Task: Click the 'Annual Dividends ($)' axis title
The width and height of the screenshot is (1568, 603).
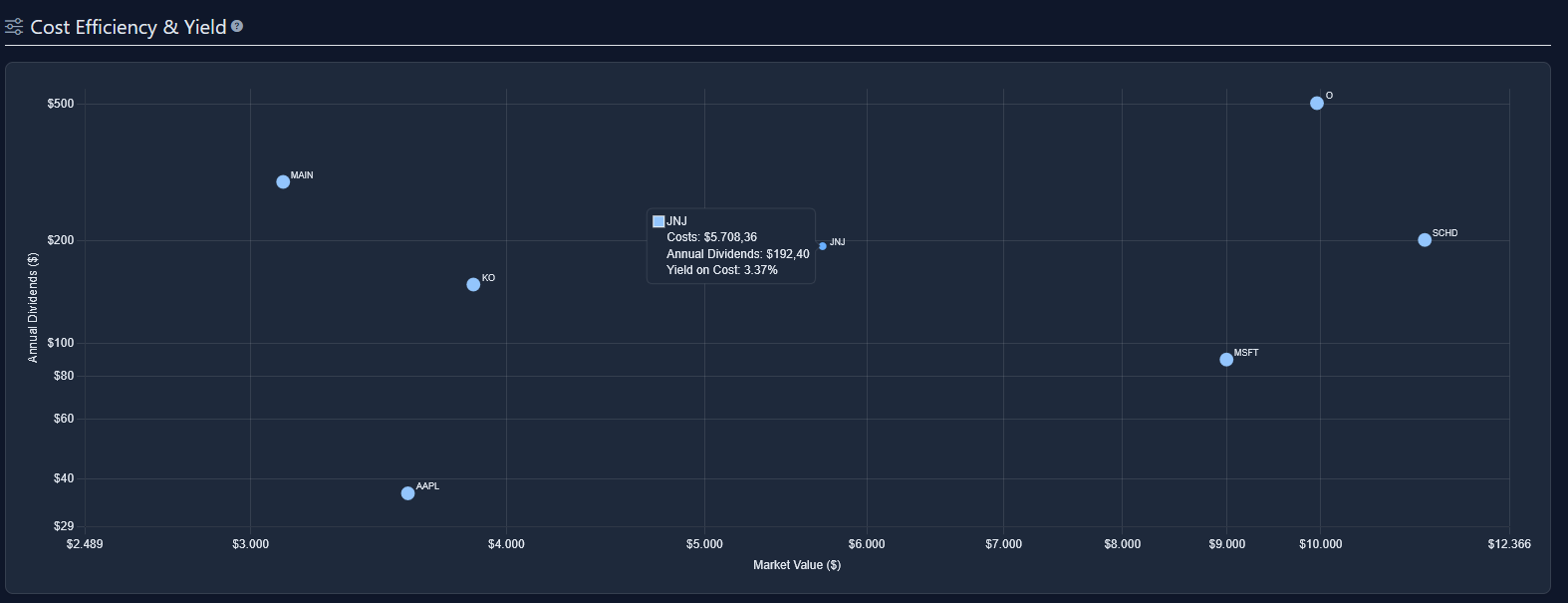Action: [x=33, y=307]
